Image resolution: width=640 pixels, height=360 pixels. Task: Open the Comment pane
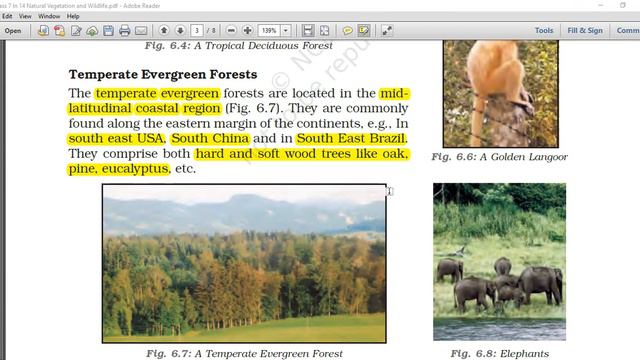[628, 31]
